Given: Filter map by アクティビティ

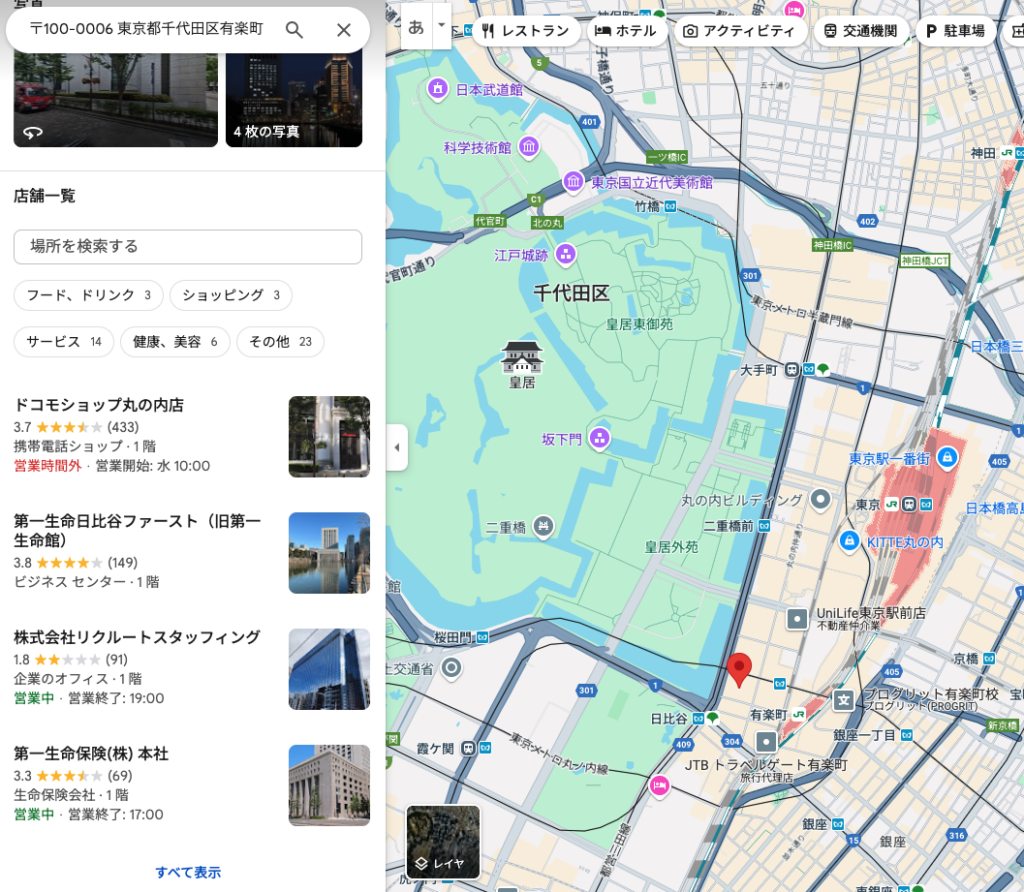Looking at the screenshot, I should [x=739, y=31].
